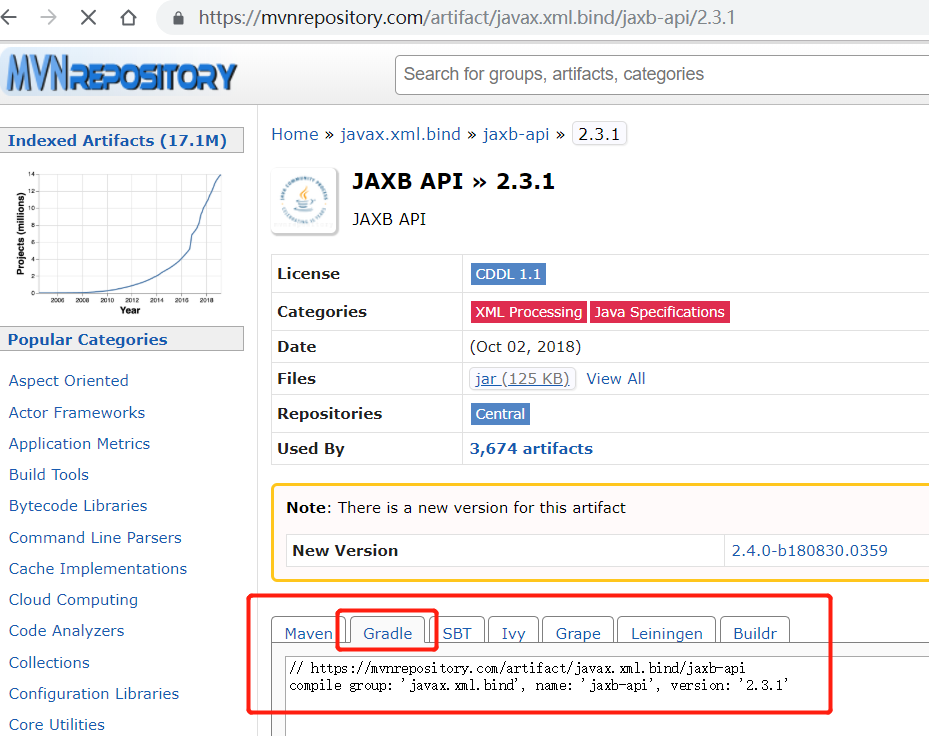Click the lock icon in address bar

coord(178,18)
